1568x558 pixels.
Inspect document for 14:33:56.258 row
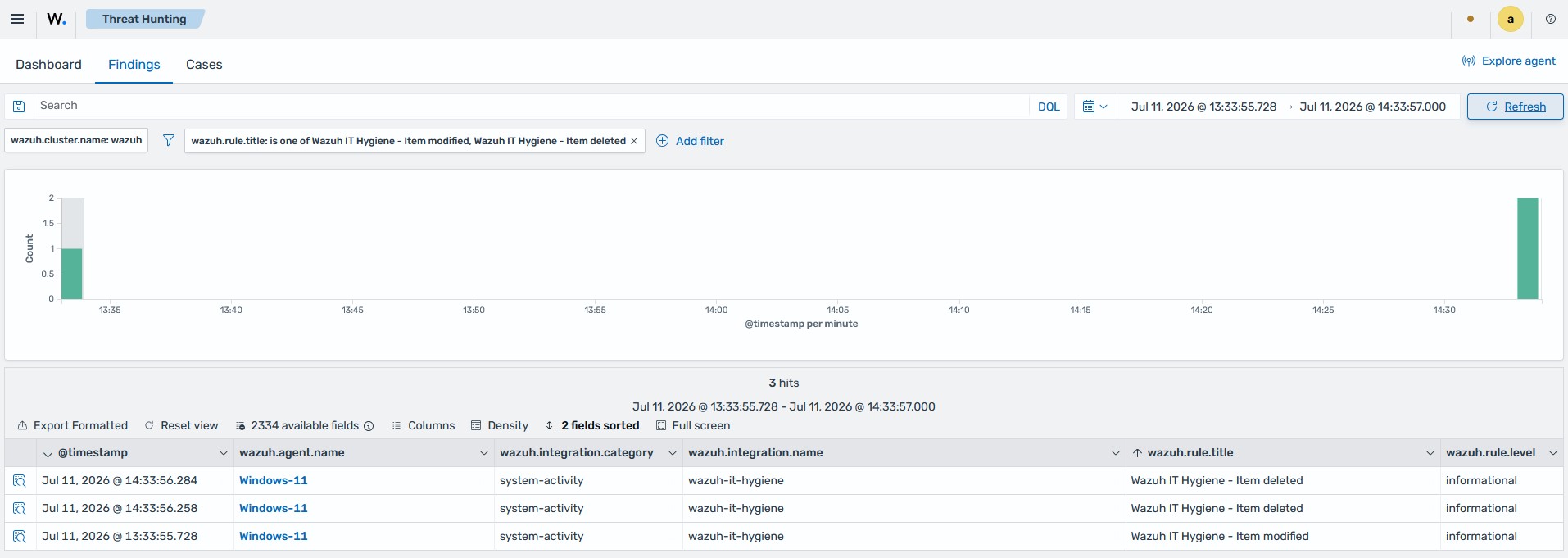point(20,509)
